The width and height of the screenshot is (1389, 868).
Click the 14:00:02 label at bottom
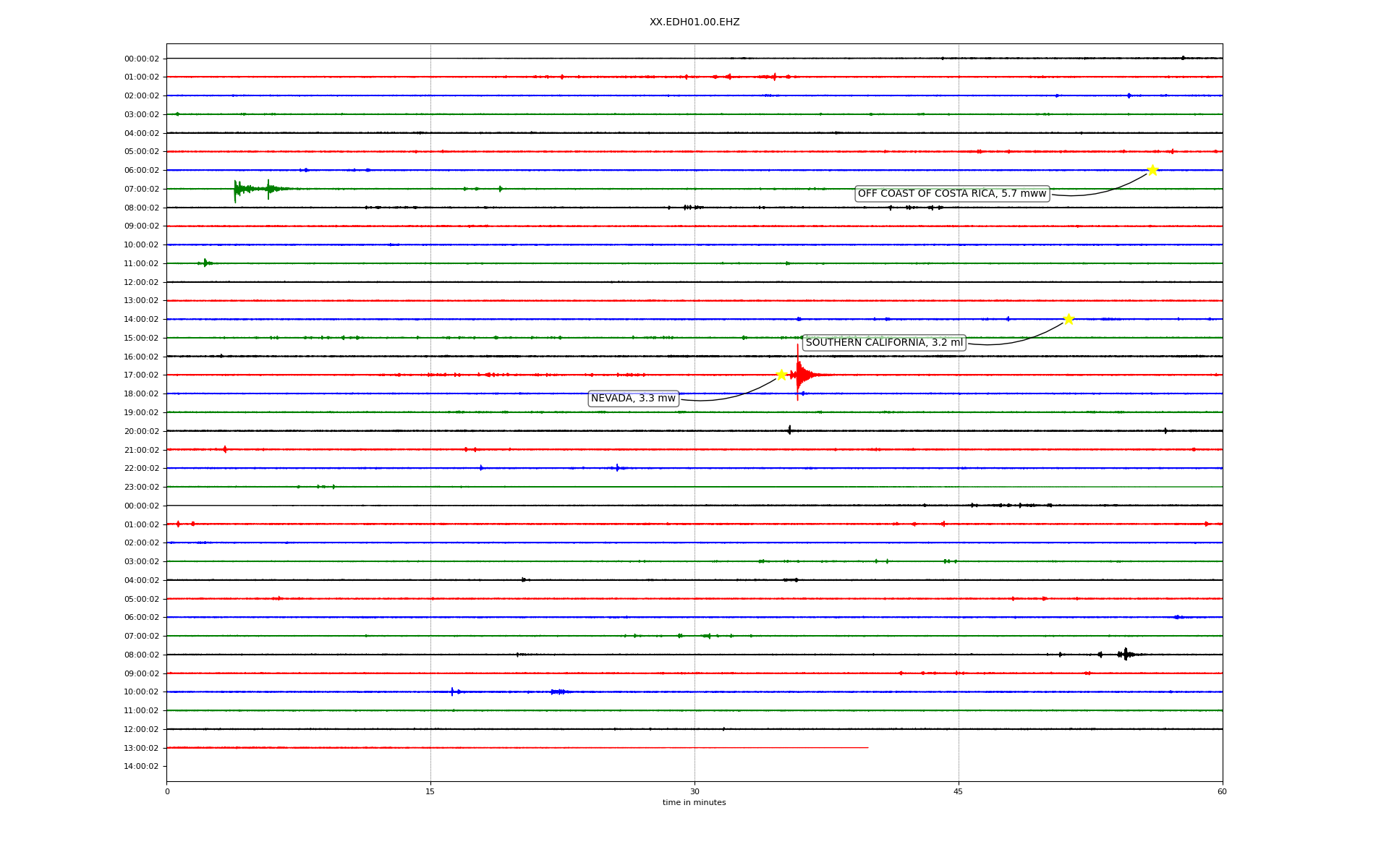(141, 767)
